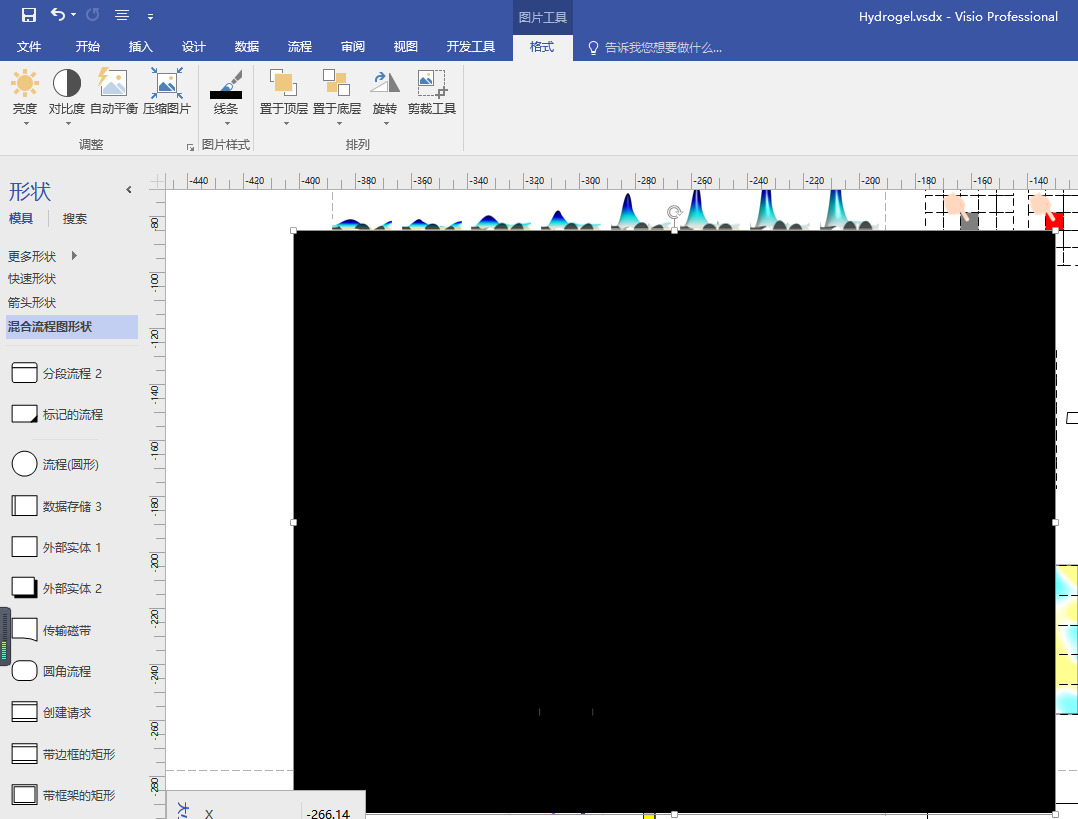Select the 数据存储 3 shape
Screen dimensions: 1078x819
(x=57, y=506)
